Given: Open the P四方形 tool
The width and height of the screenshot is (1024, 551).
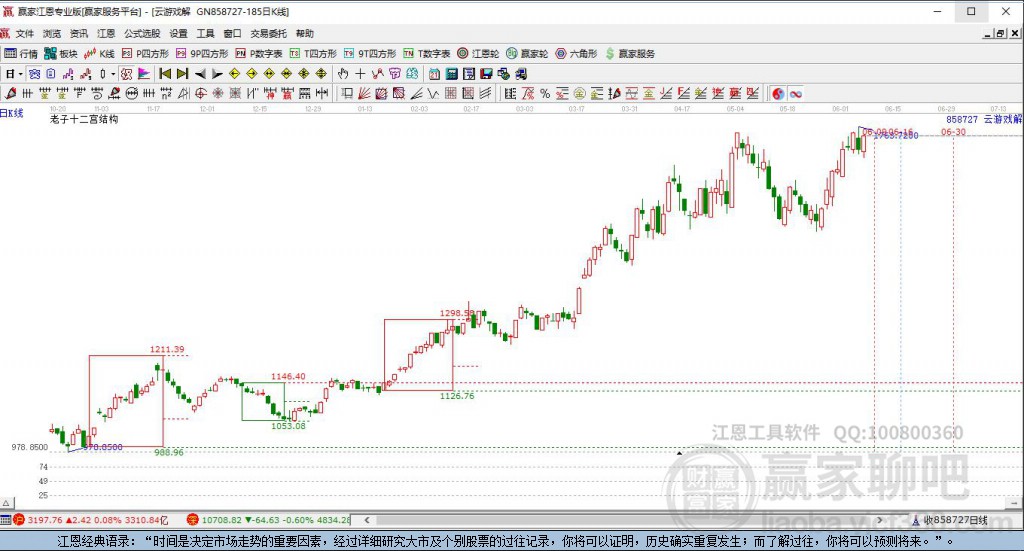Looking at the screenshot, I should [x=145, y=54].
